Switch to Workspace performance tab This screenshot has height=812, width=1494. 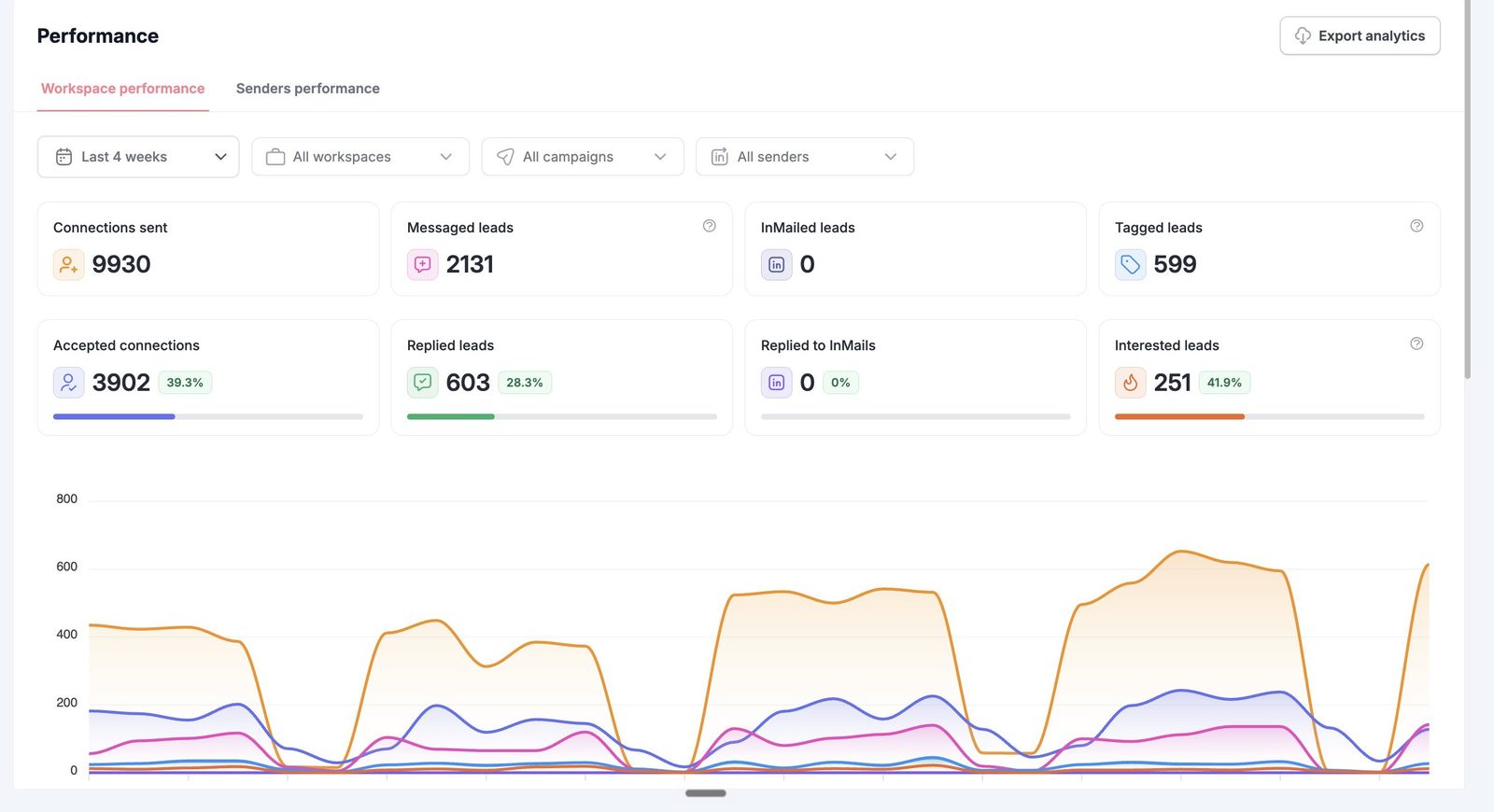tap(122, 89)
